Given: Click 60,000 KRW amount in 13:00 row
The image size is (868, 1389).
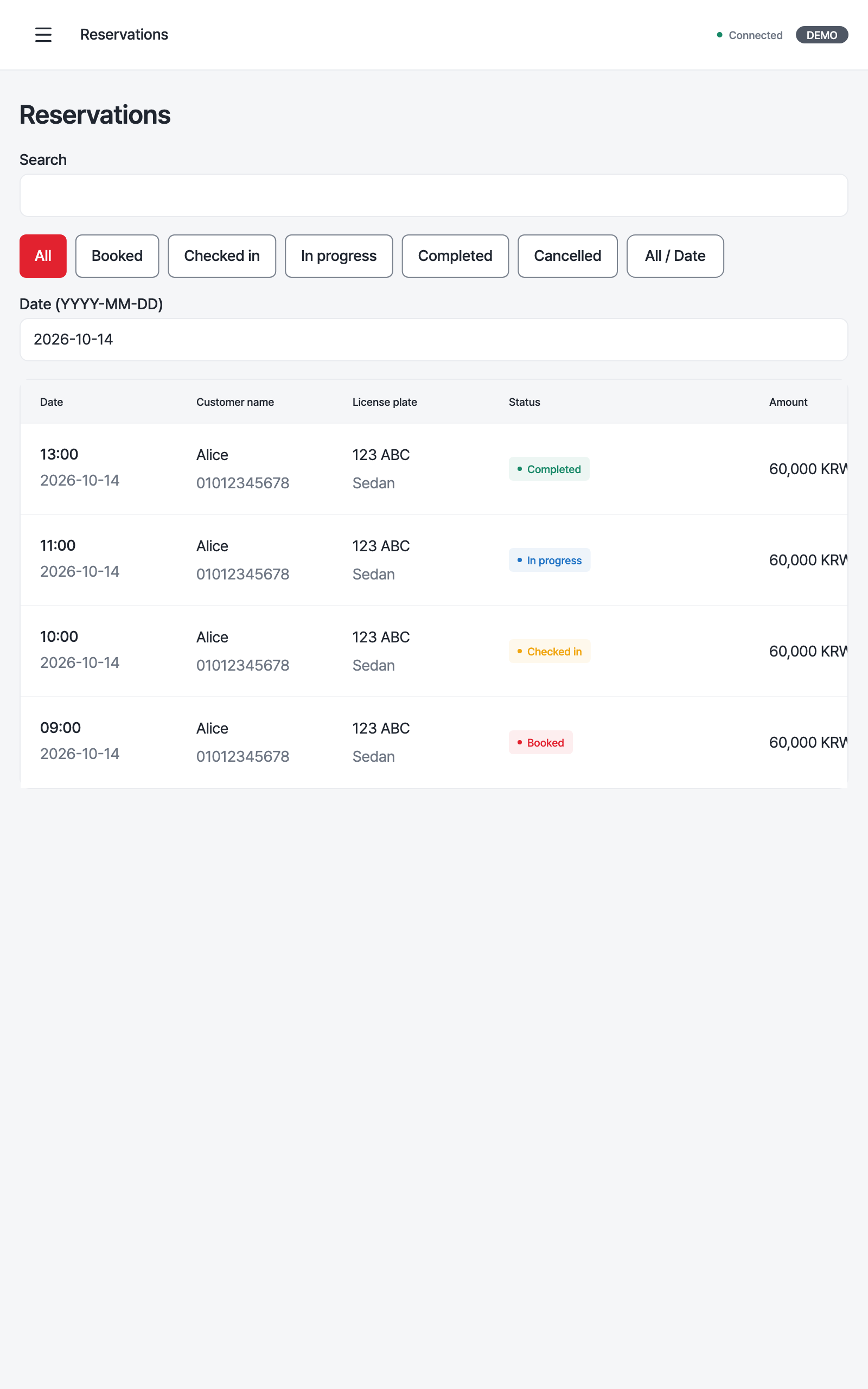Looking at the screenshot, I should click(x=808, y=469).
